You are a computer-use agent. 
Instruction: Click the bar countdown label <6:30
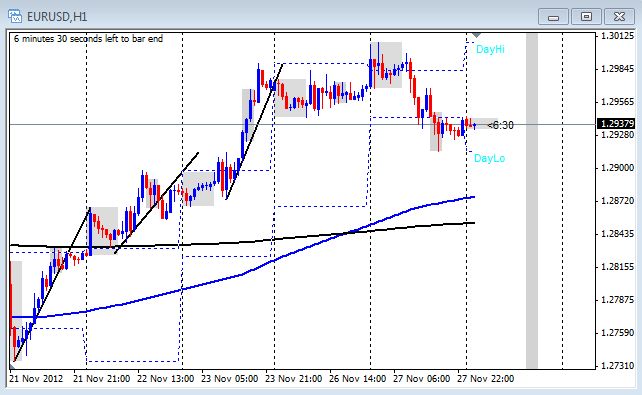[x=500, y=125]
